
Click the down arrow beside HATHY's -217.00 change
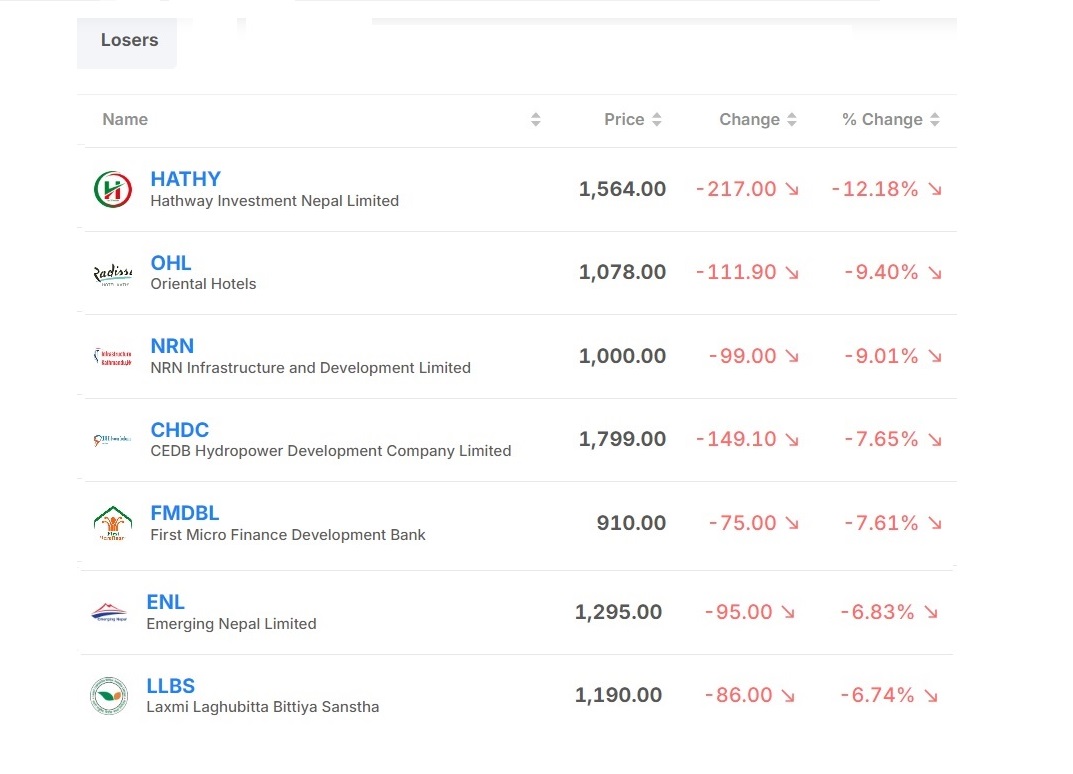(792, 190)
